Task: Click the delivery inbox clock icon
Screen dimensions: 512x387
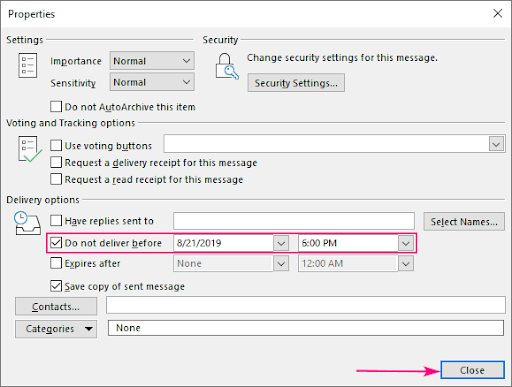Action: (28, 223)
